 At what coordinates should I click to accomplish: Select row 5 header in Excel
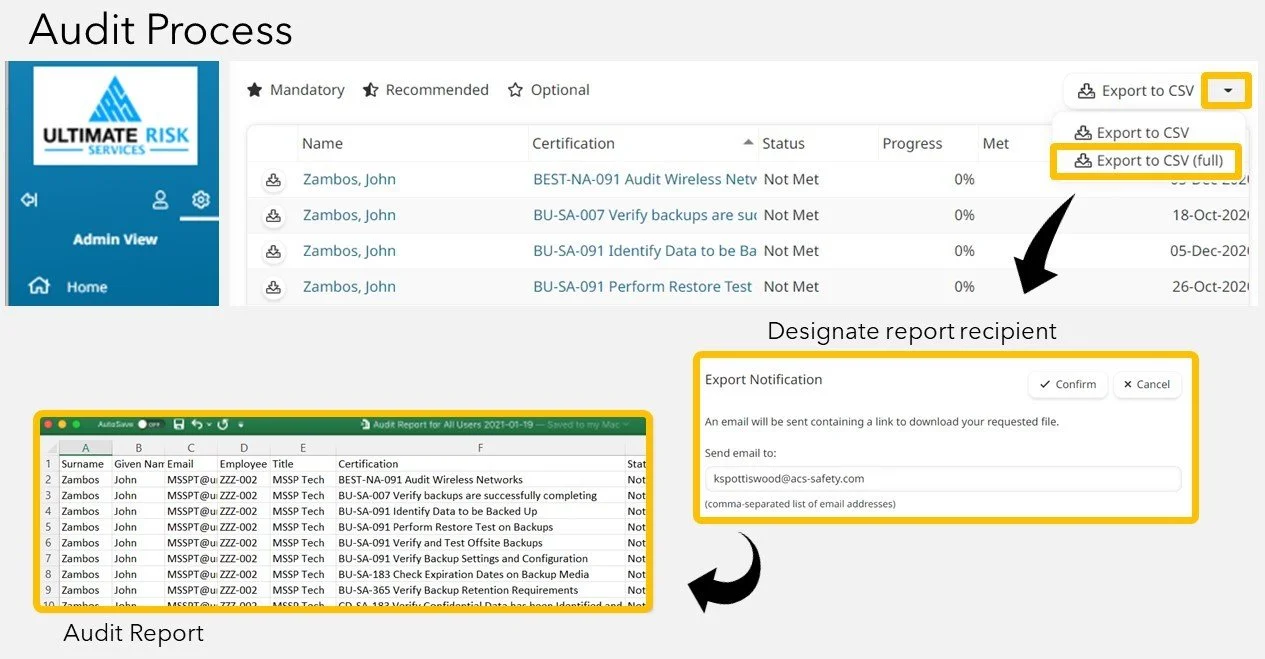coord(49,527)
